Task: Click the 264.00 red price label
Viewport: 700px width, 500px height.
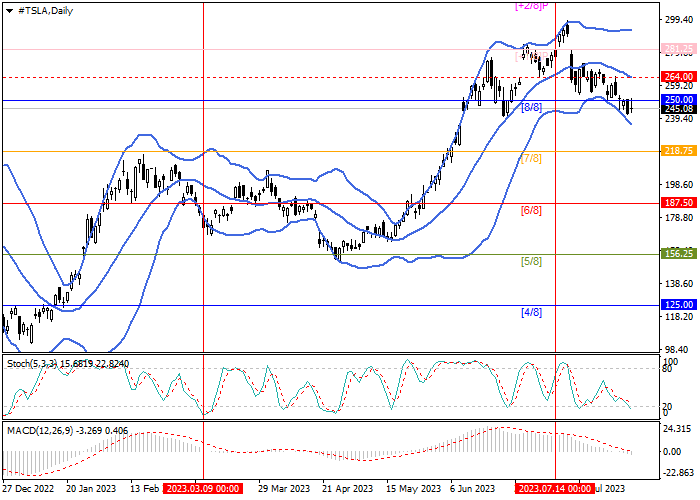Action: pyautogui.click(x=679, y=77)
